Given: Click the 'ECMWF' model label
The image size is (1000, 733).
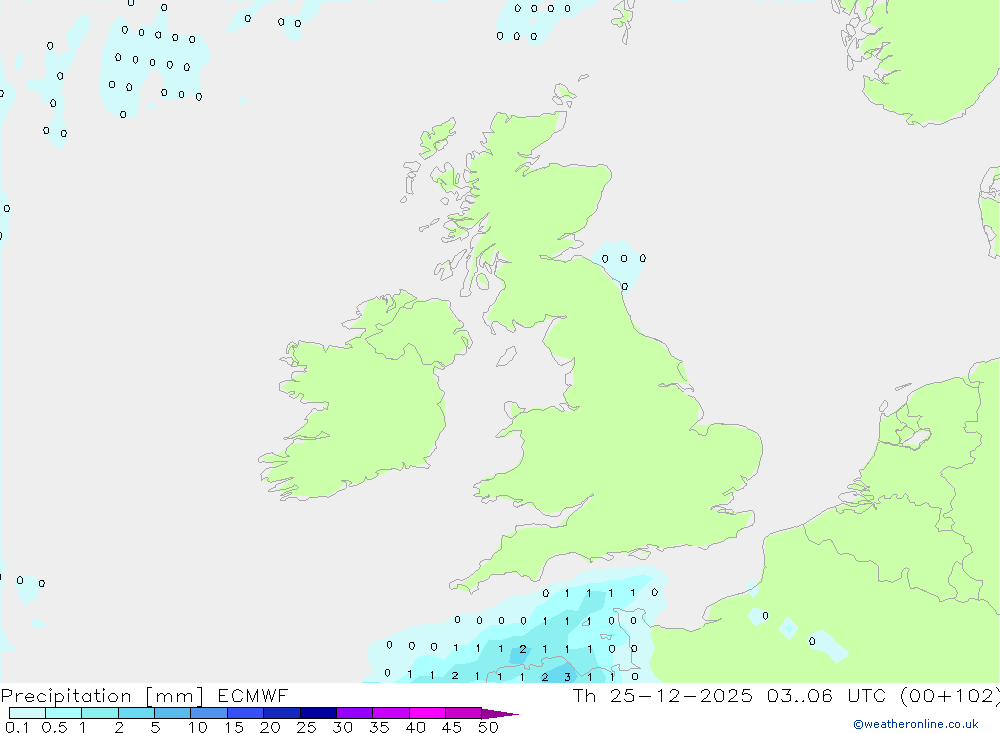Looking at the screenshot, I should point(253,695).
